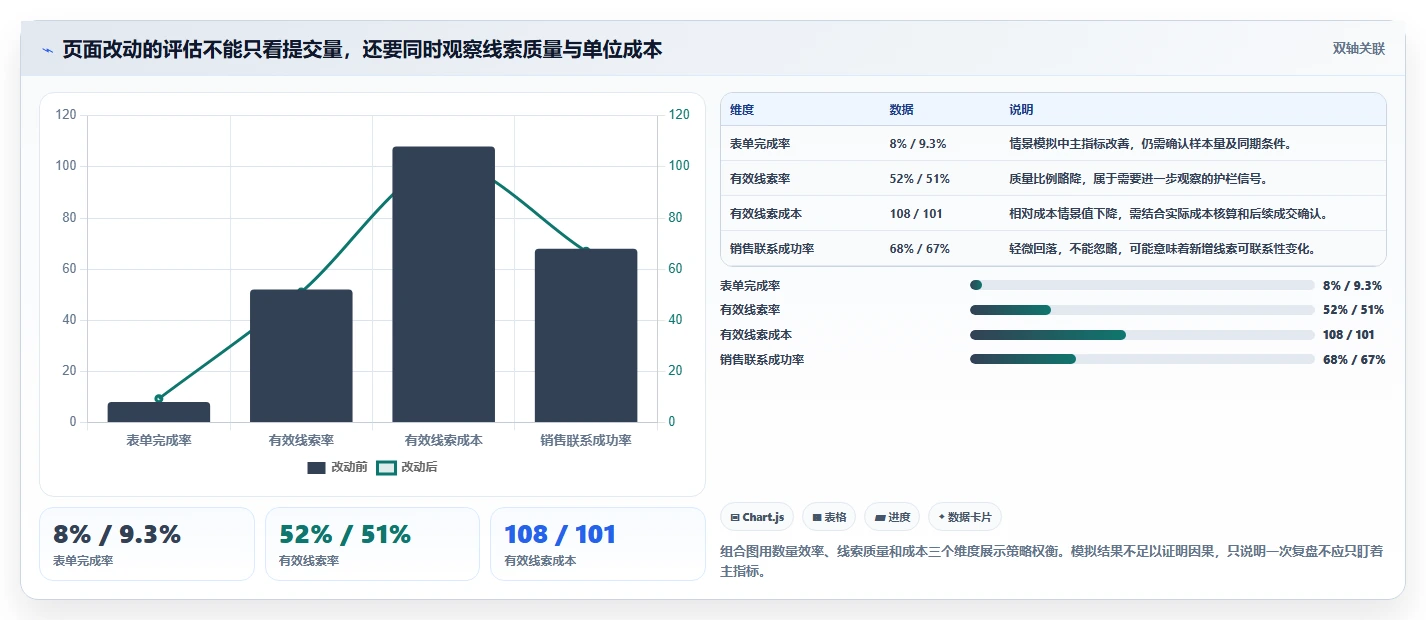Image resolution: width=1426 pixels, height=620 pixels.
Task: Click the 说明 column header
Action: [1021, 110]
